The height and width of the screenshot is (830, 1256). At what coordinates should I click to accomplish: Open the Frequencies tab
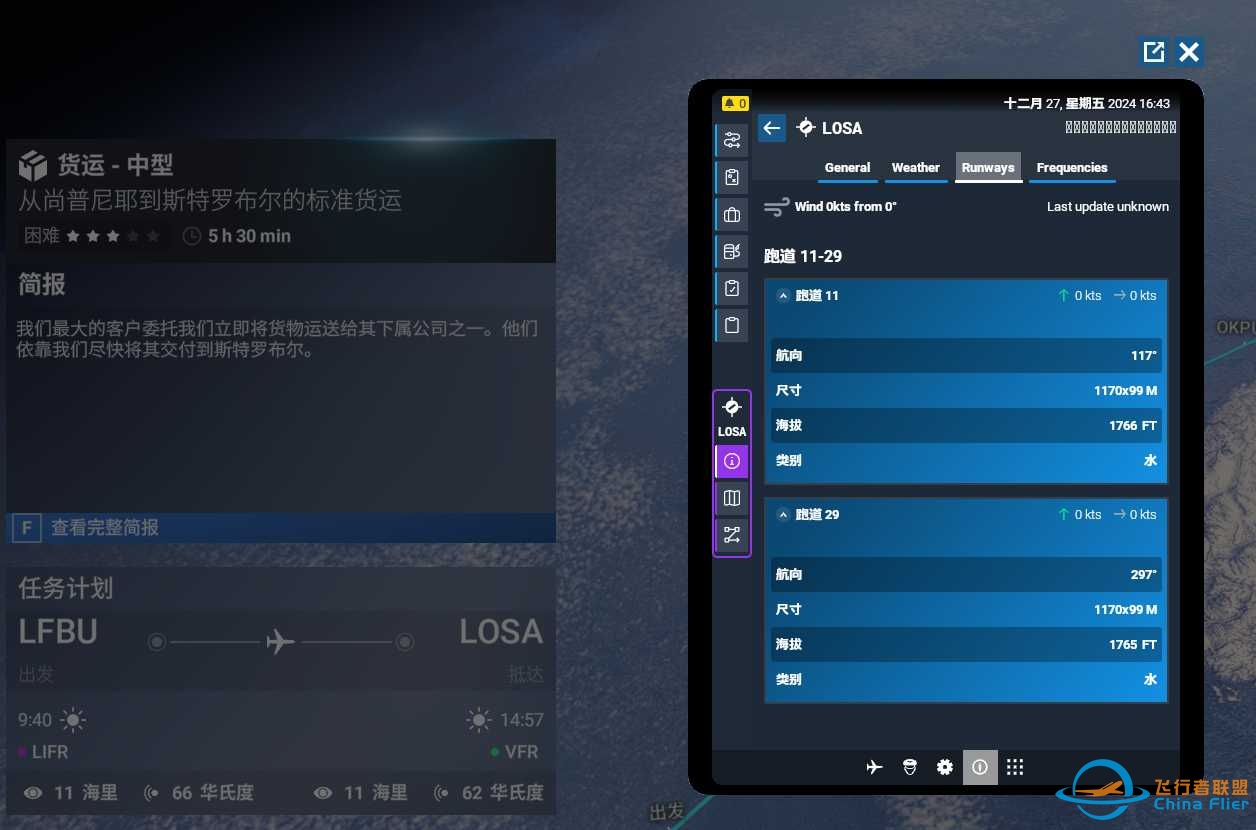(x=1071, y=168)
